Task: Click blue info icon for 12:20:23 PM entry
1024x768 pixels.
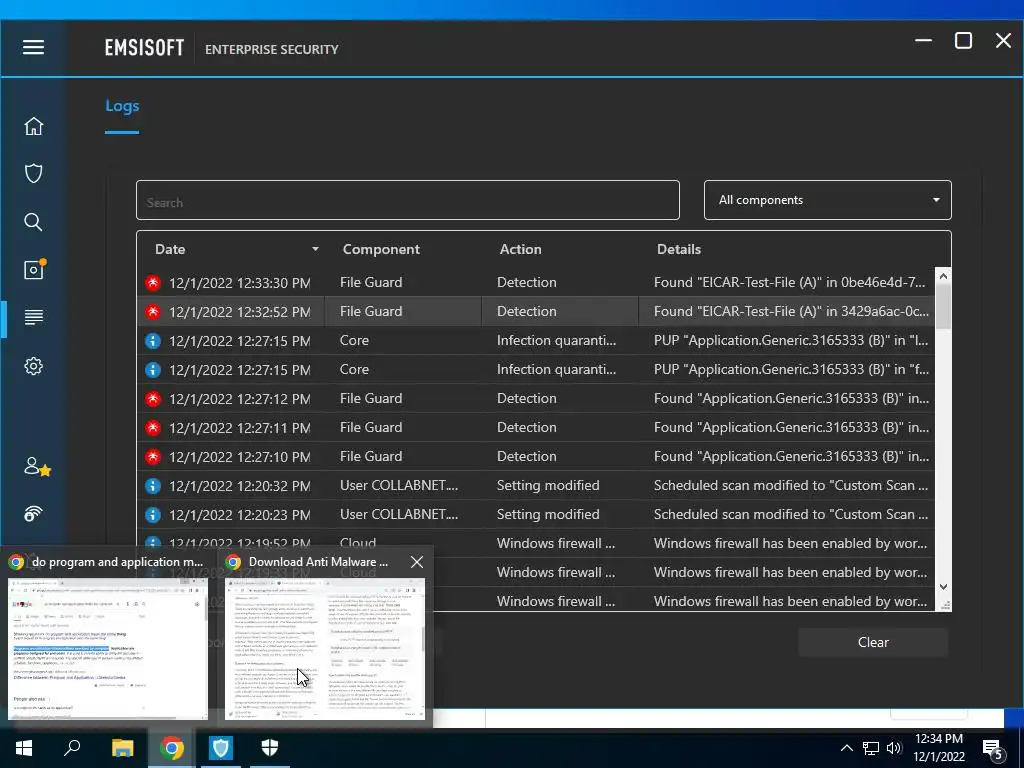Action: click(153, 515)
